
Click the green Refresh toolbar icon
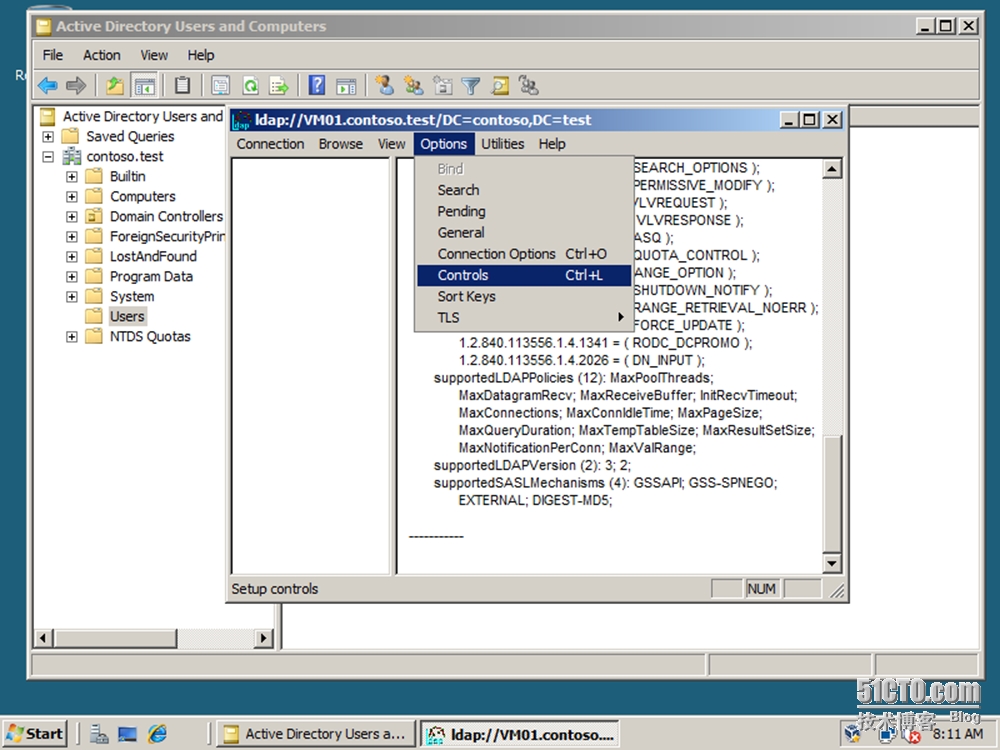coord(251,85)
